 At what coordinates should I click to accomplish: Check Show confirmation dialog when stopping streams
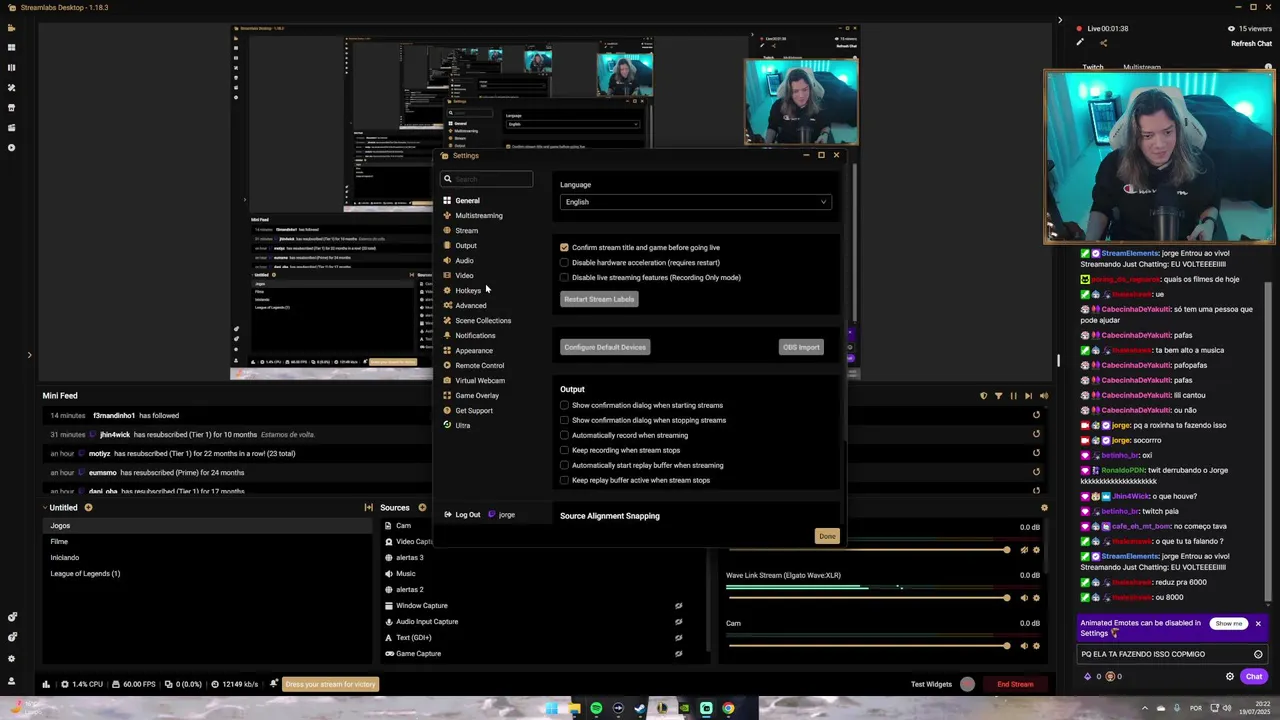[x=564, y=420]
